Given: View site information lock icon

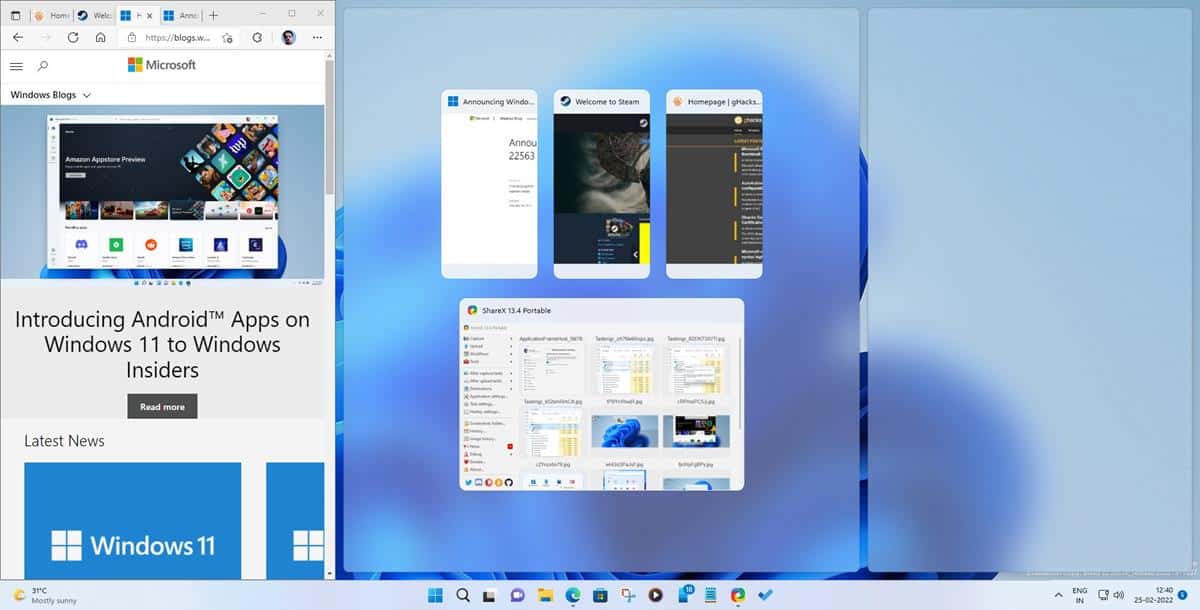Looking at the screenshot, I should (132, 38).
